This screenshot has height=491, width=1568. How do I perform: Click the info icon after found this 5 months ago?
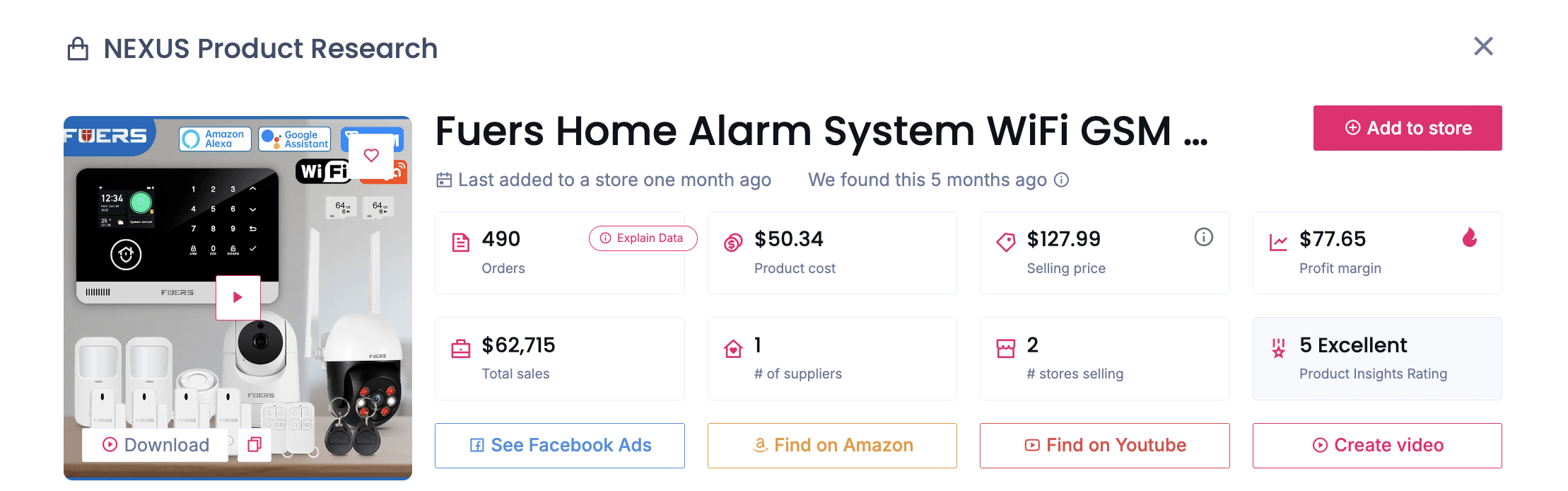[1061, 180]
